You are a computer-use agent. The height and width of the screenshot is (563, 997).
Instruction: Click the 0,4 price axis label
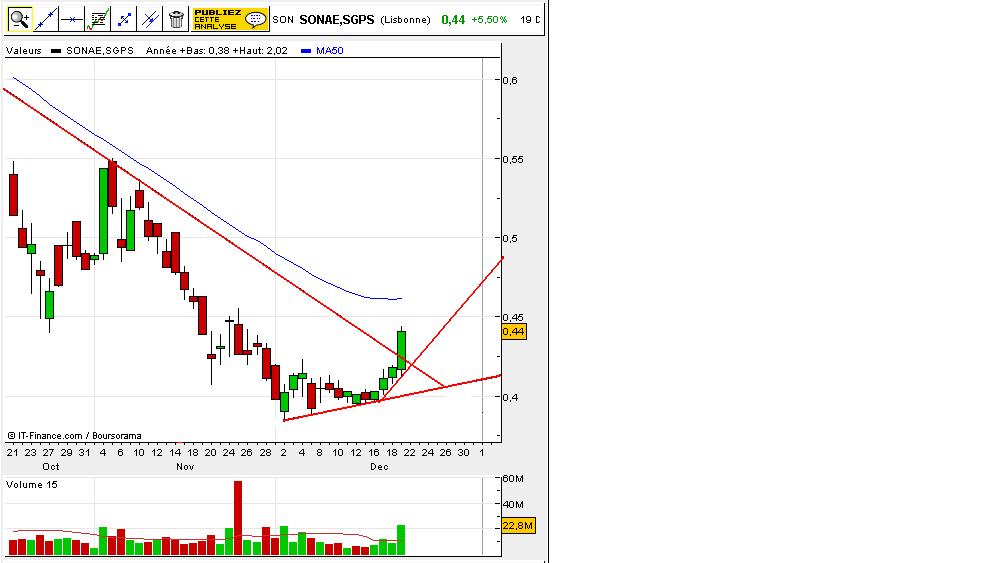(510, 398)
